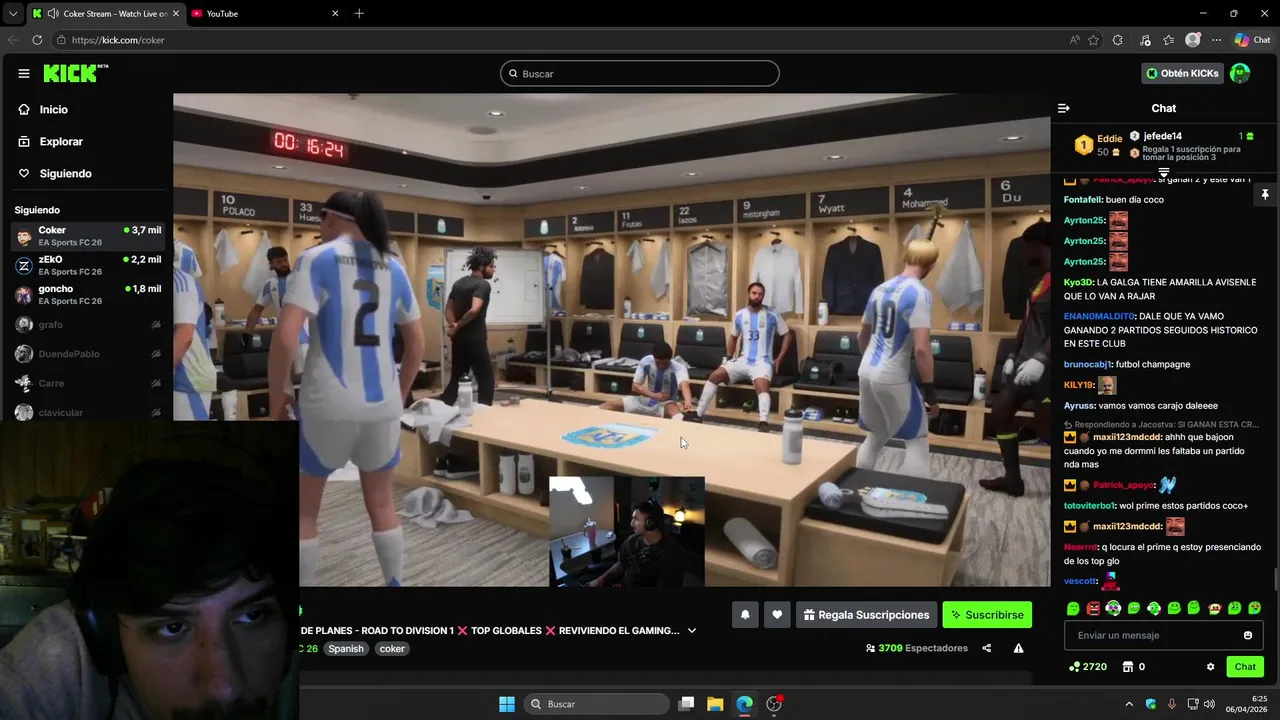Pick the headphones purple-glasses emote
Screen dimensions: 1280x720
tap(1113, 608)
